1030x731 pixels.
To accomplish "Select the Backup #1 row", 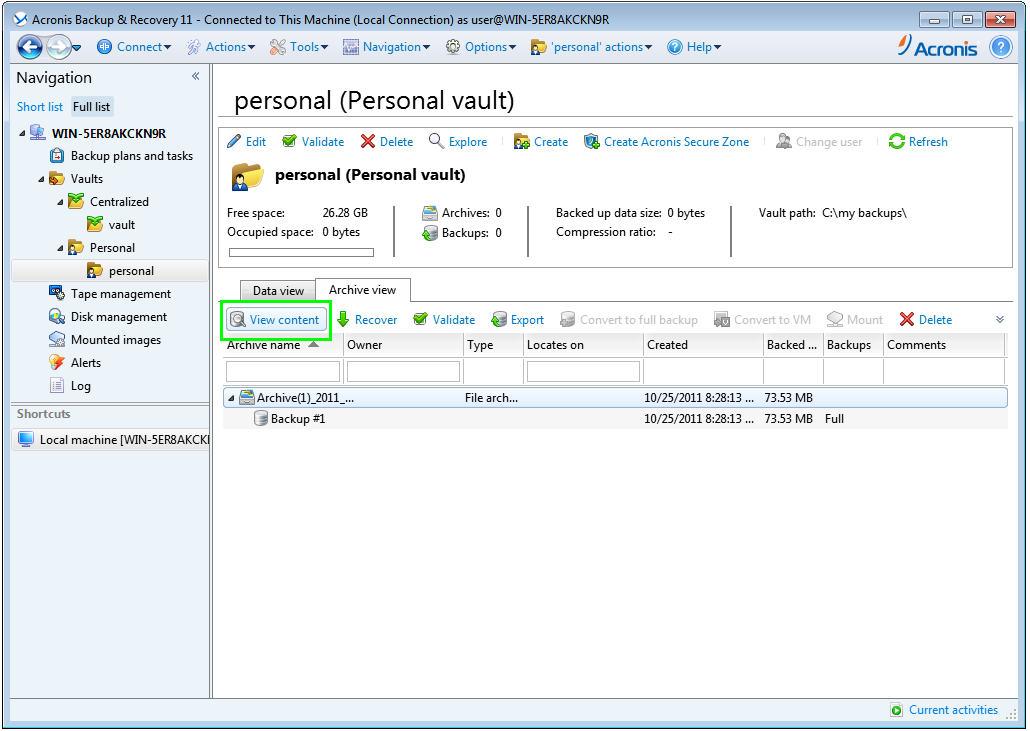I will 615,418.
